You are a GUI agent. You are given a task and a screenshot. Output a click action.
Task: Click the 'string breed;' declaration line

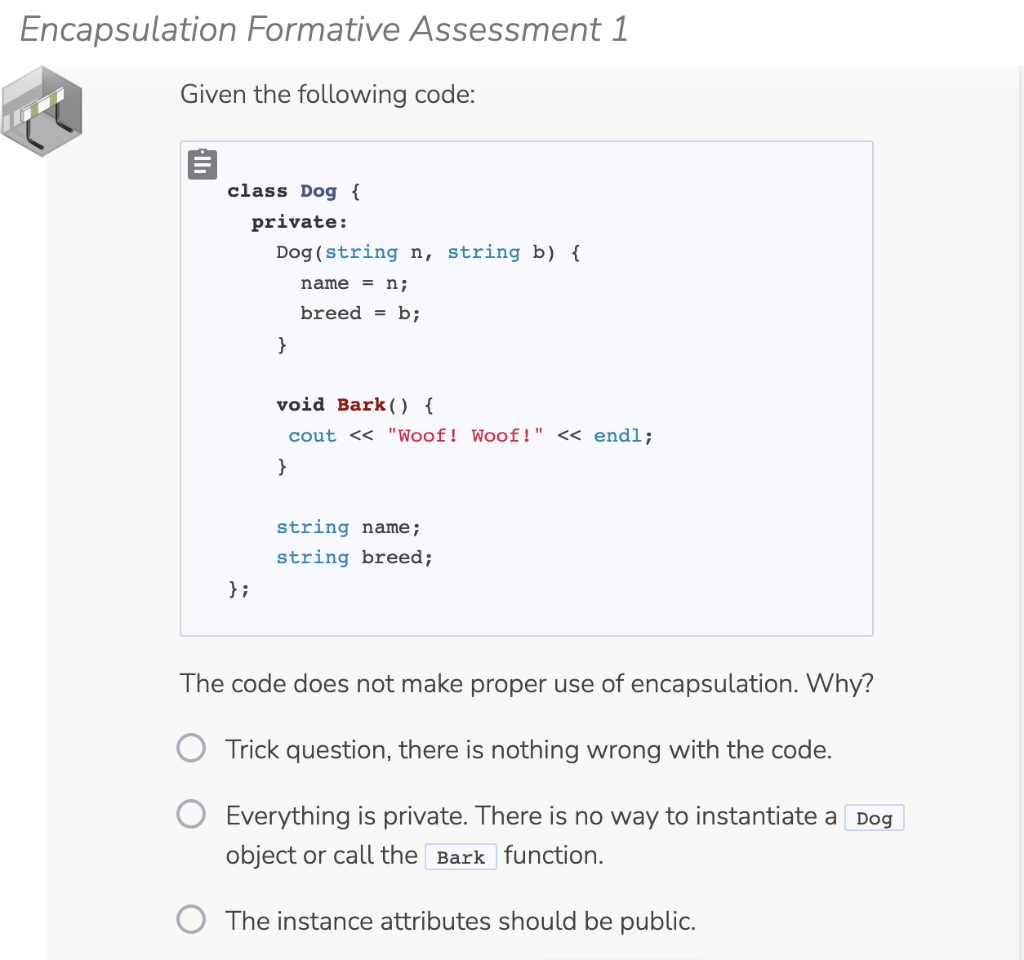(354, 557)
